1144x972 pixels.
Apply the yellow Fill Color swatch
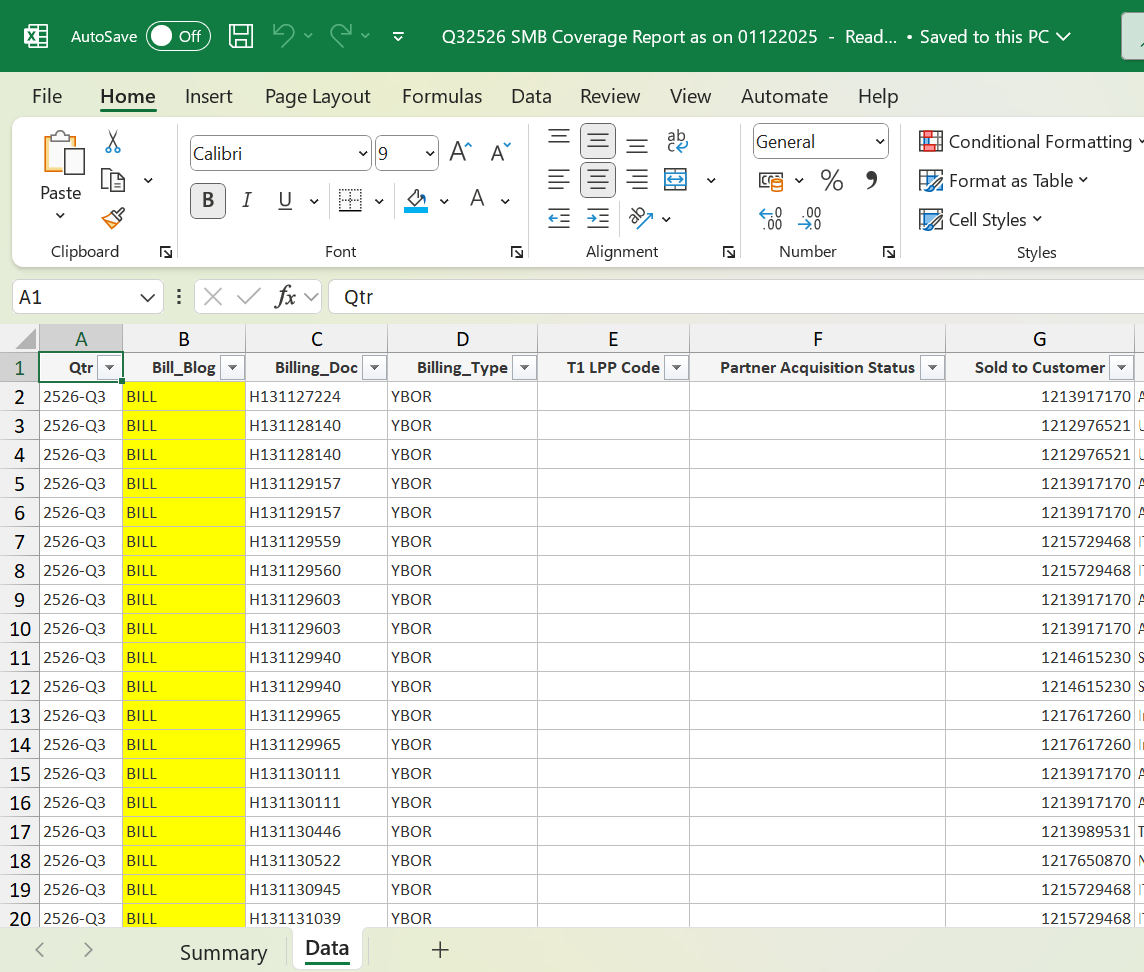pyautogui.click(x=416, y=200)
